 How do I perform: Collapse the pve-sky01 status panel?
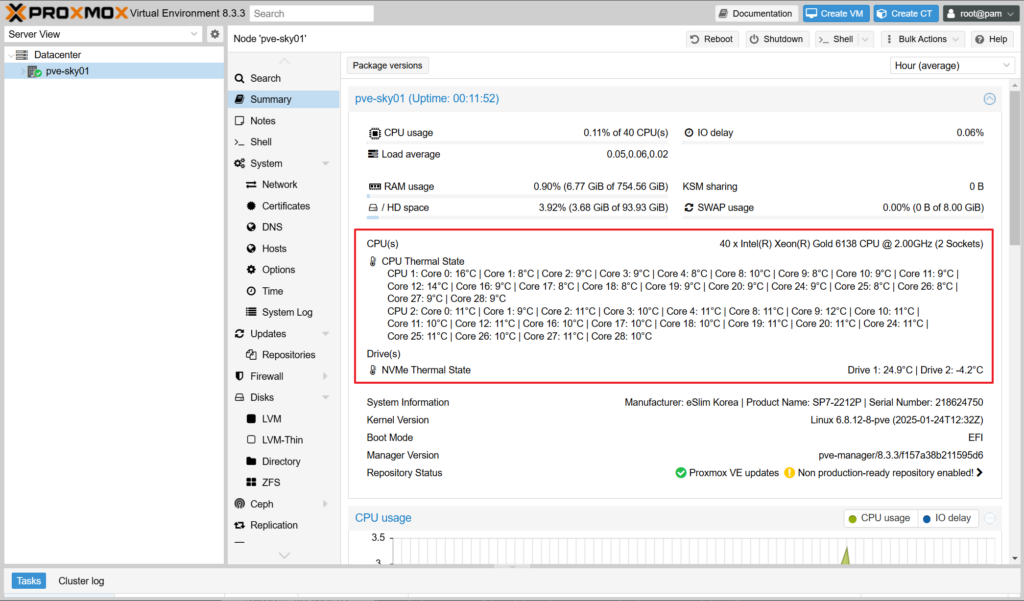pyautogui.click(x=989, y=99)
